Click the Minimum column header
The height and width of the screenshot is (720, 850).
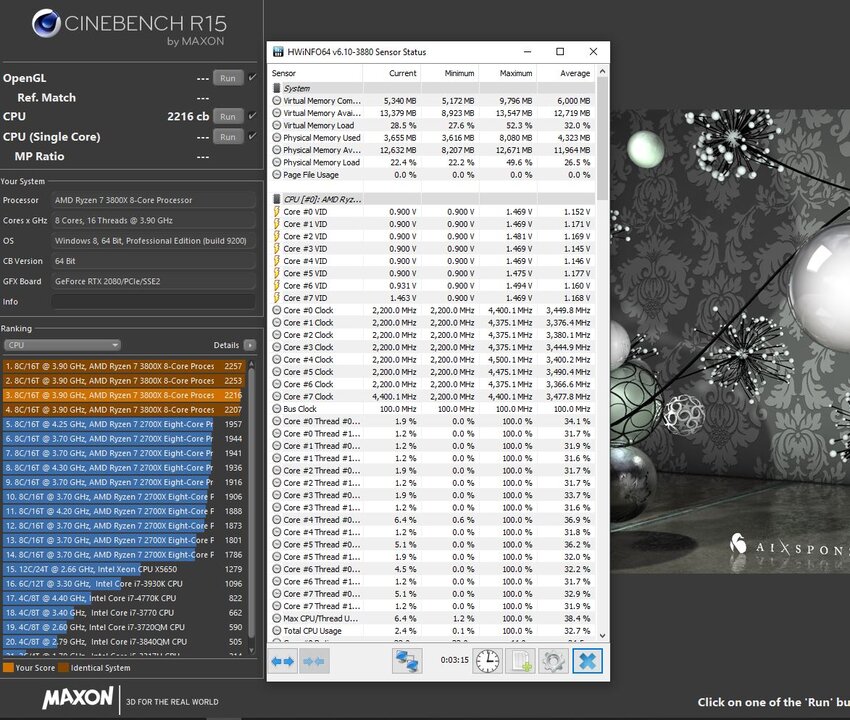tap(449, 73)
